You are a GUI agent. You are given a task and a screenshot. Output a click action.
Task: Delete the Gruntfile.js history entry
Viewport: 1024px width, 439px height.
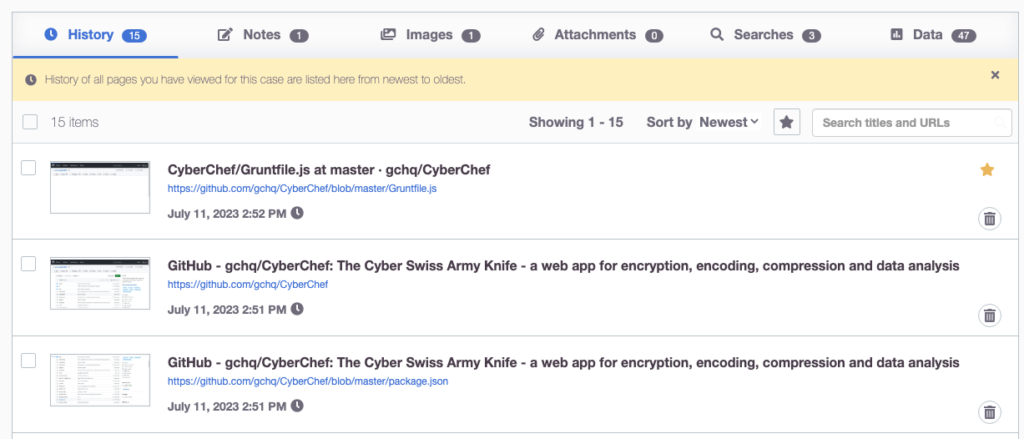click(989, 219)
